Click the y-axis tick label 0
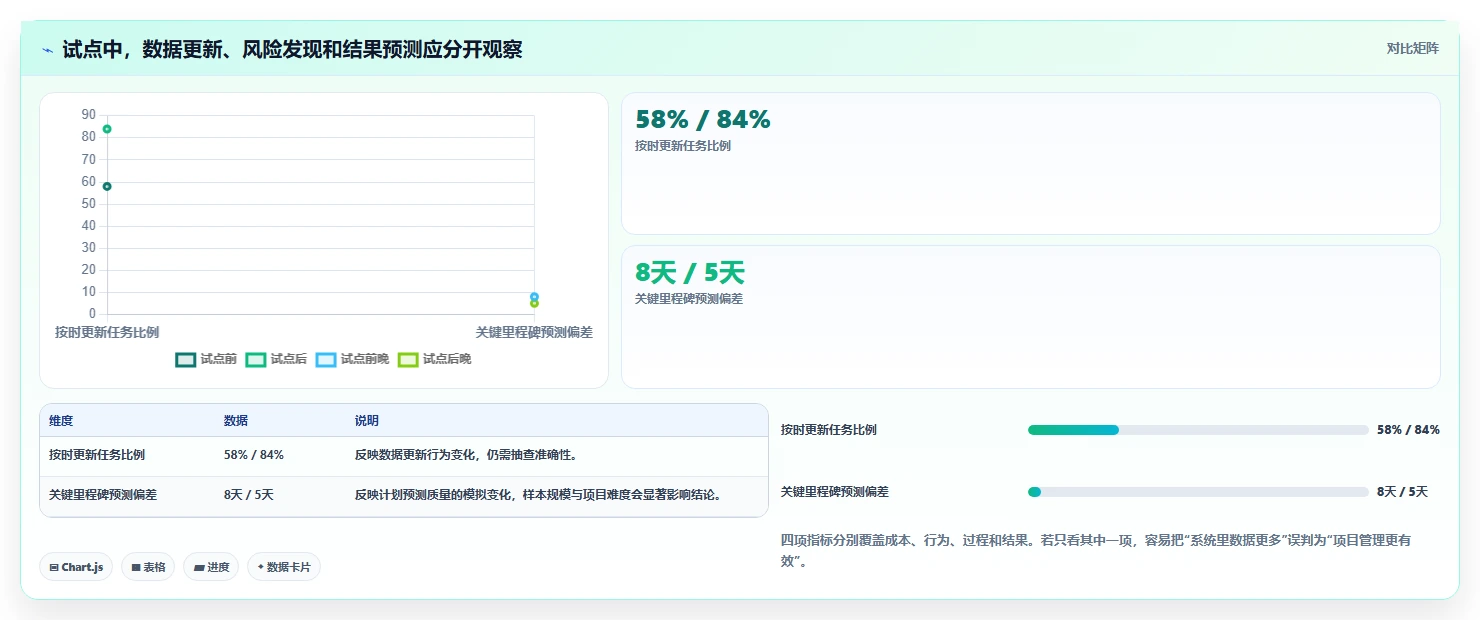1480x620 pixels. coord(92,314)
